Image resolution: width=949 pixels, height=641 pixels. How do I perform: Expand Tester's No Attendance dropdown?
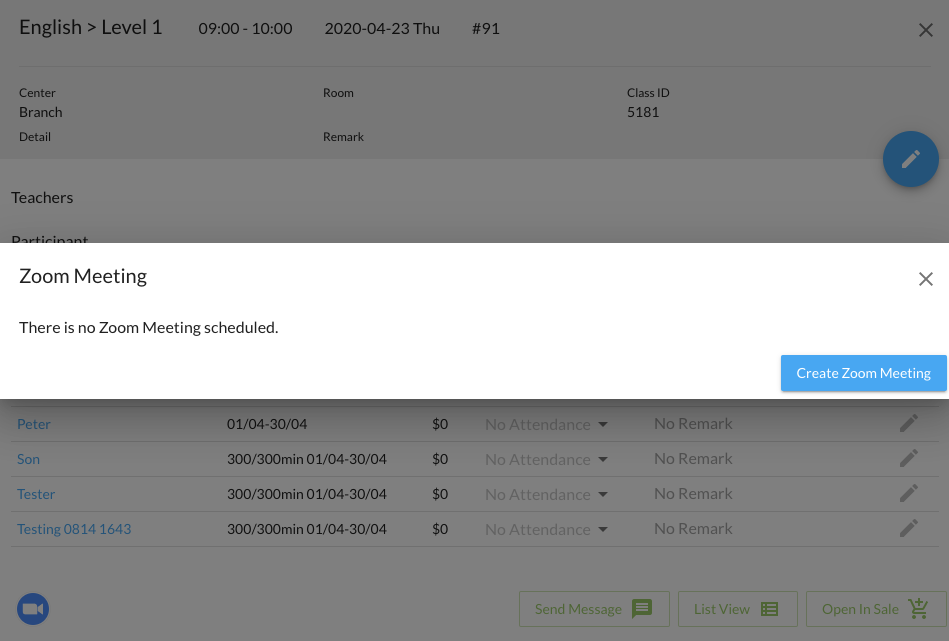(547, 494)
